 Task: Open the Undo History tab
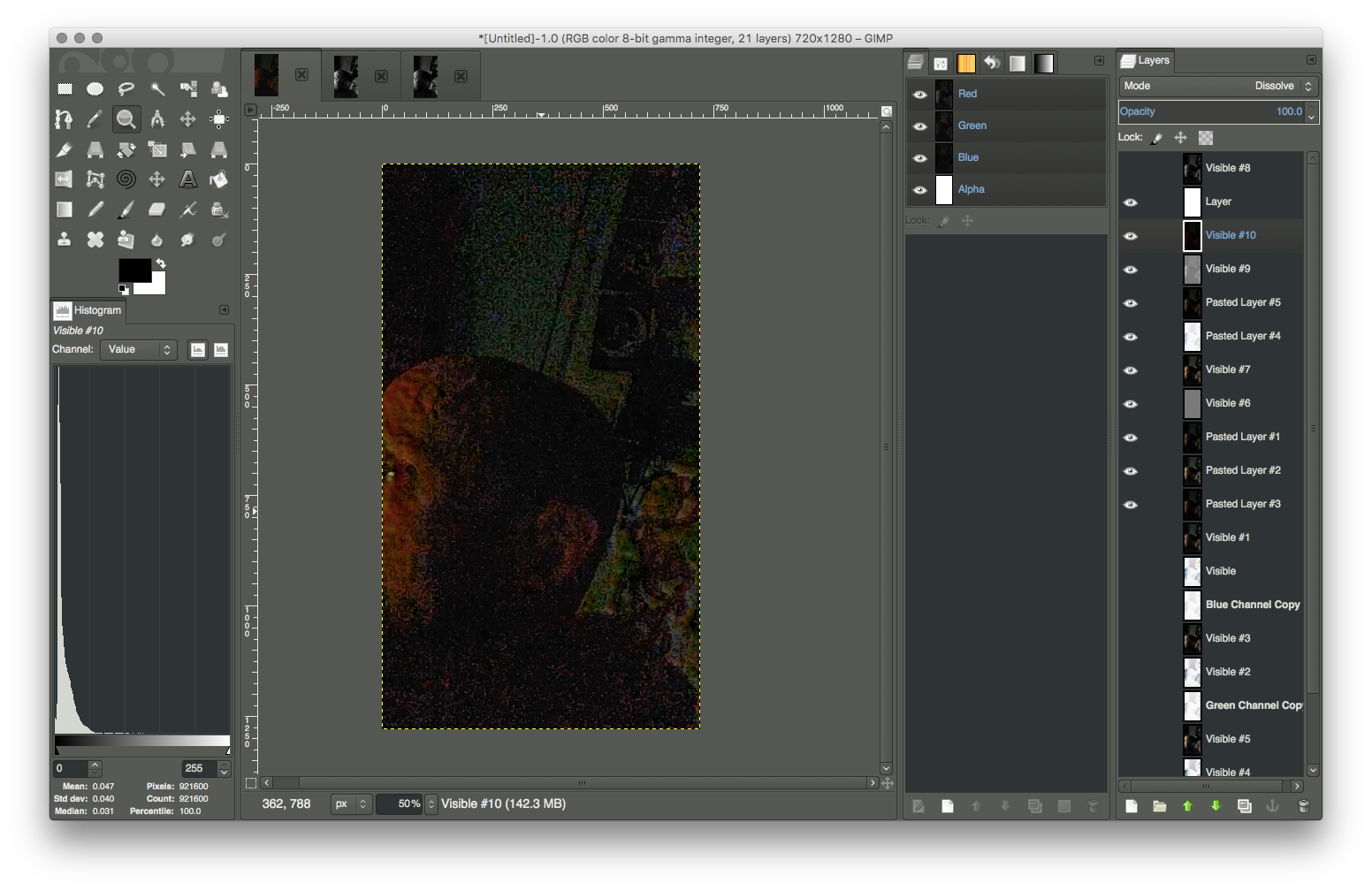click(993, 63)
